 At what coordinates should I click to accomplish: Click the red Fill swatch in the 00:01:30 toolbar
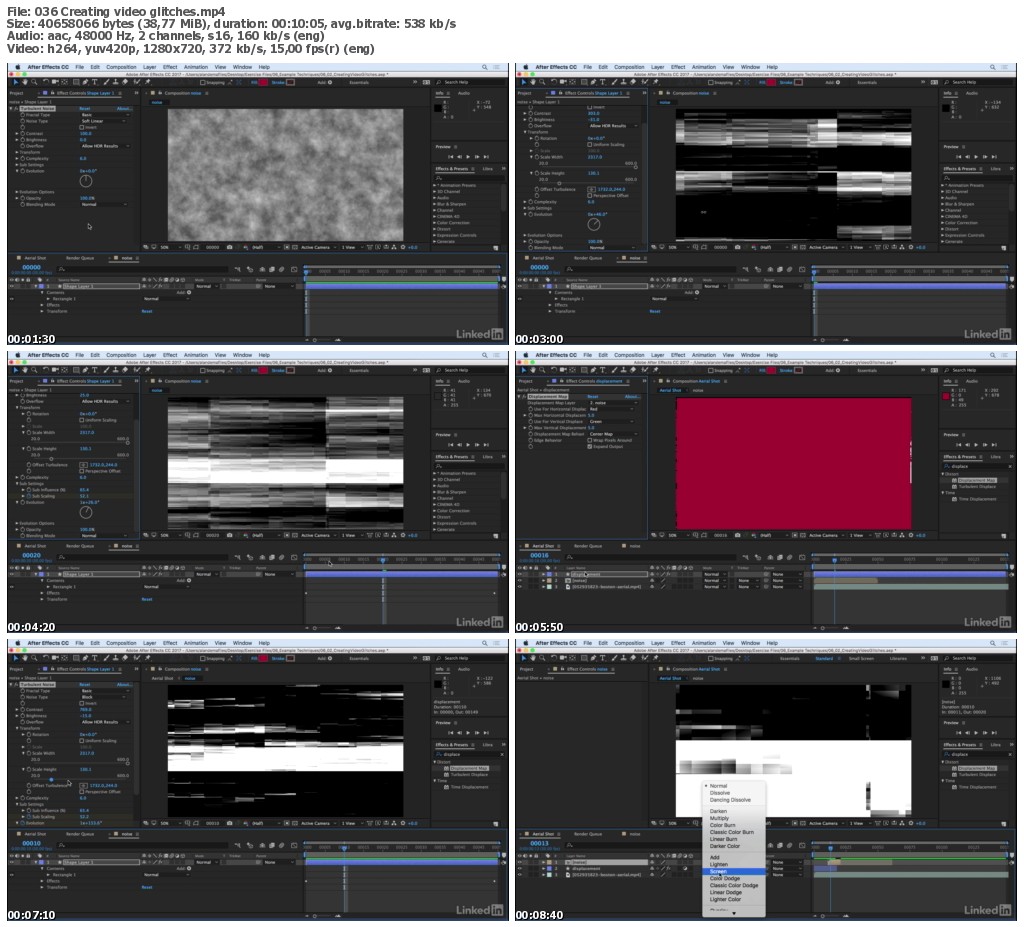[263, 83]
